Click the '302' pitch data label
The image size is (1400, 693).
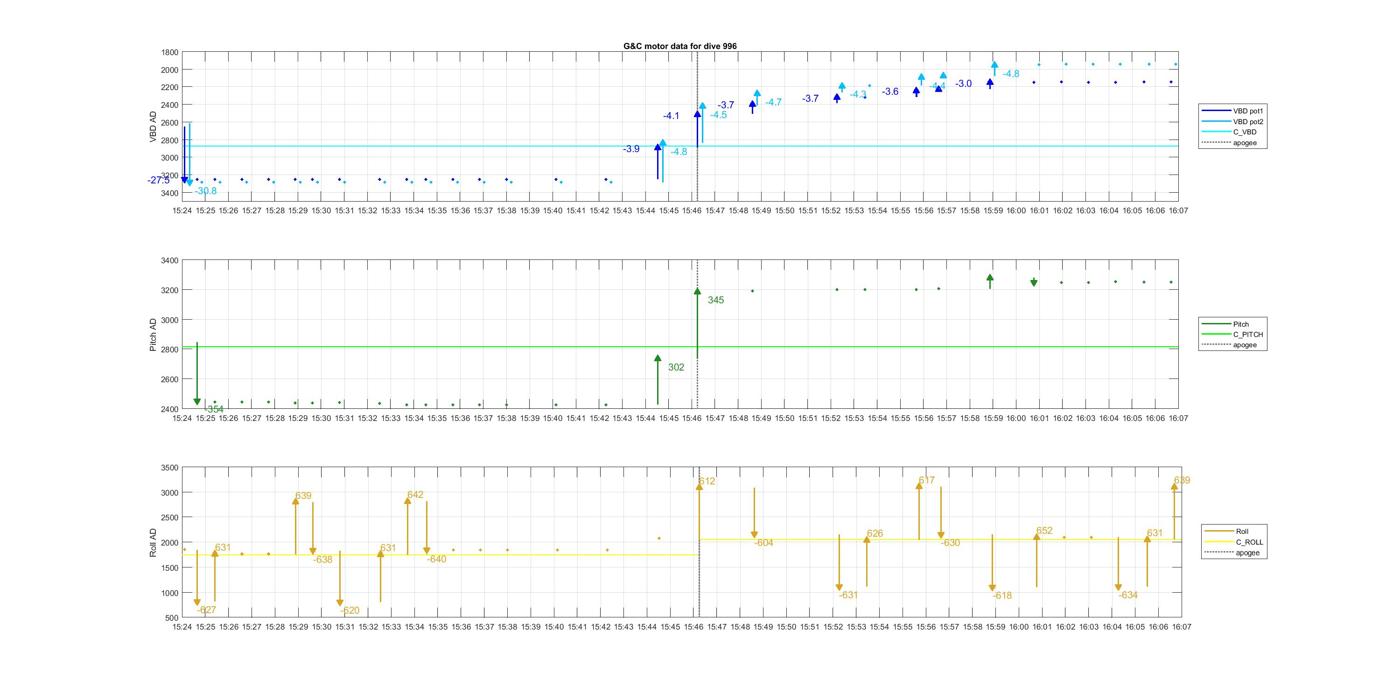click(x=676, y=368)
